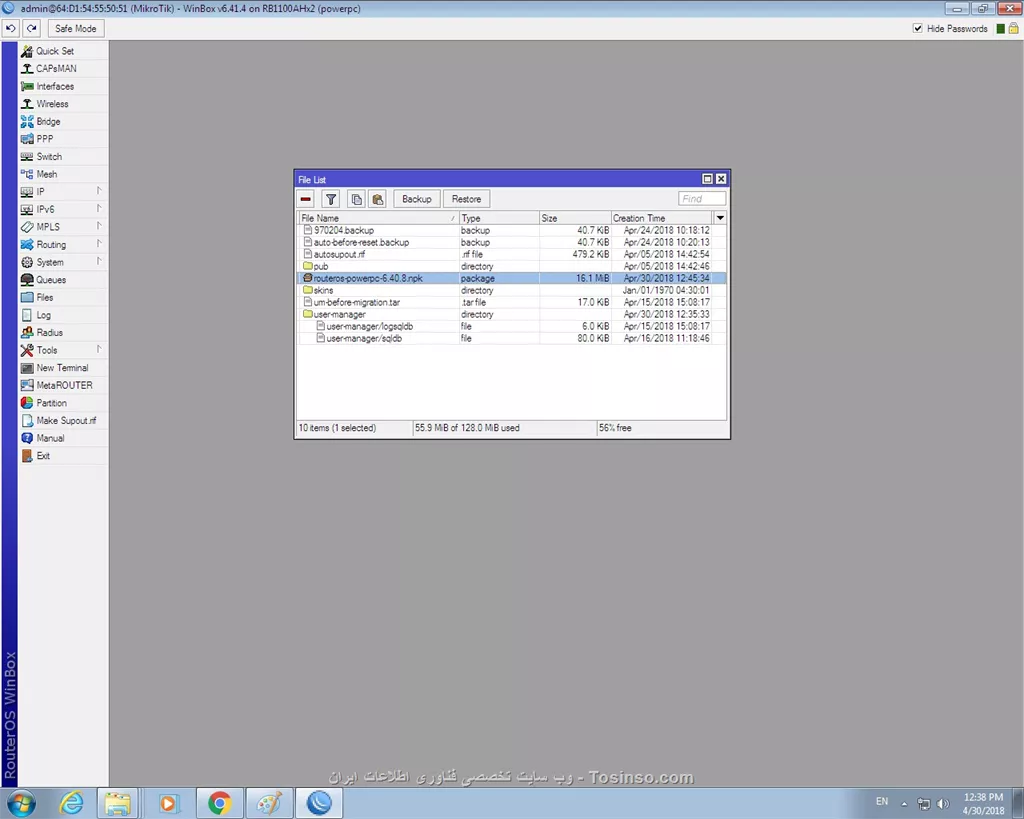The width and height of the screenshot is (1024, 819).
Task: Open the Queues section
Action: tap(63, 280)
